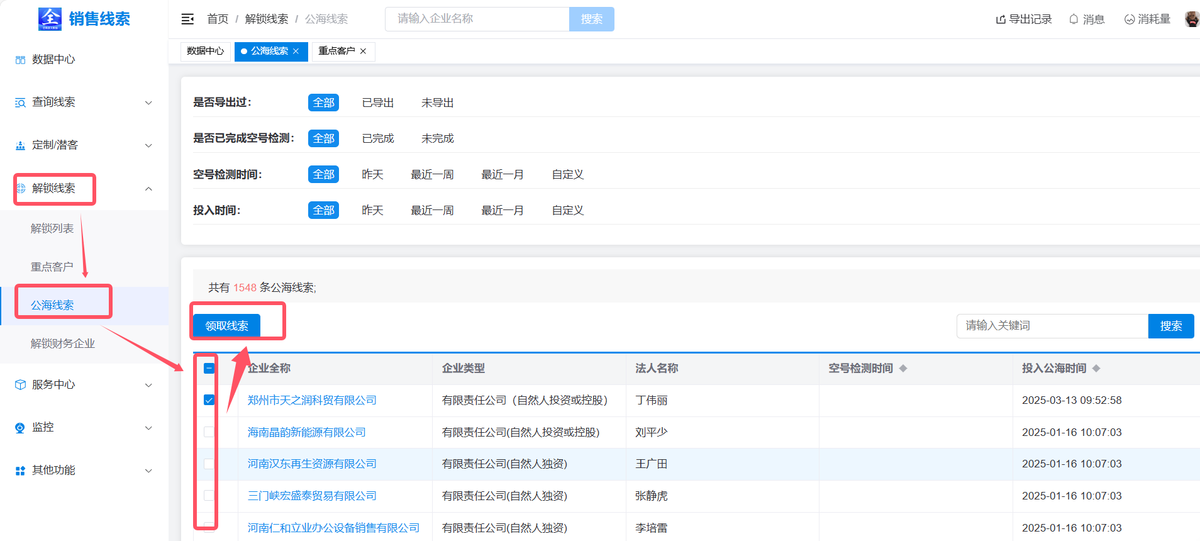Close the 公海线索 tab
Image resolution: width=1200 pixels, height=541 pixels.
(295, 51)
